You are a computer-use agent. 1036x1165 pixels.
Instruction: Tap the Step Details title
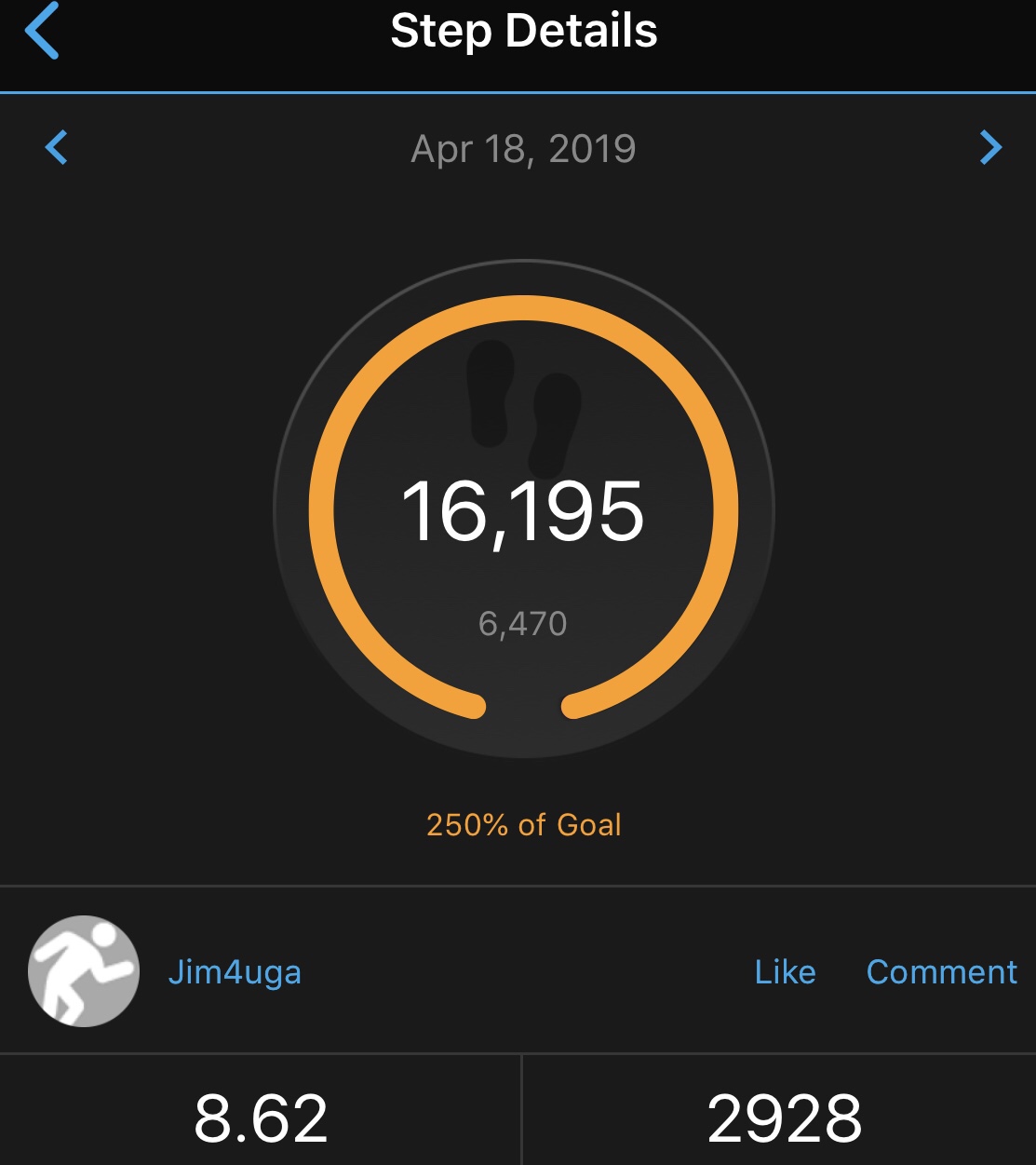(x=523, y=31)
